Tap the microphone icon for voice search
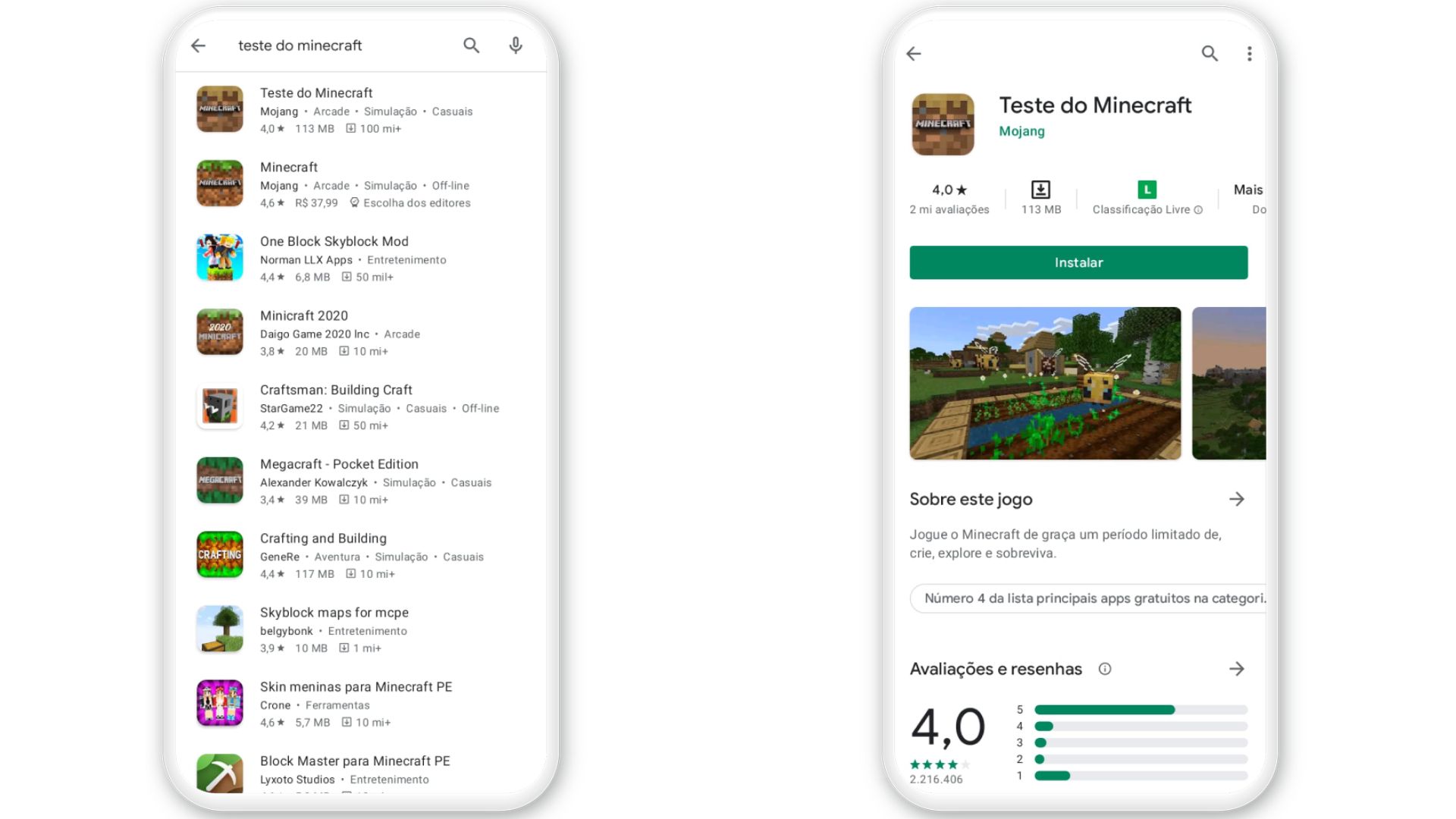Viewport: 1456px width, 819px height. 516,43
